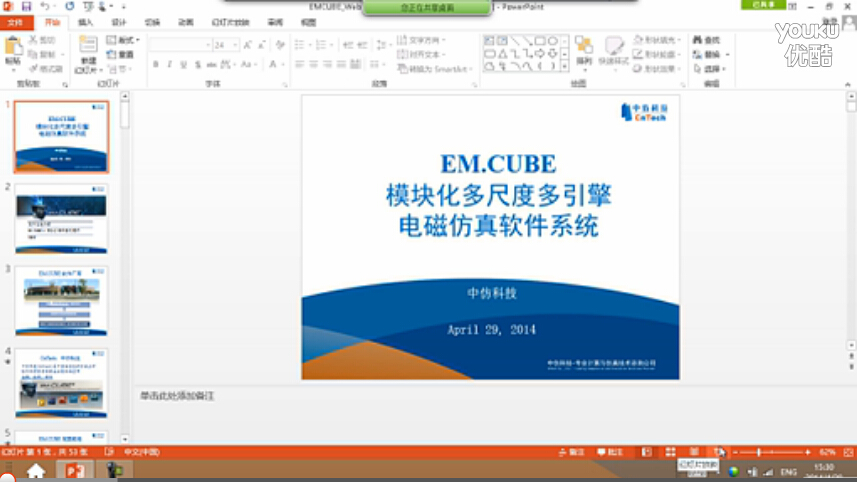
Task: Click the Reading view icon in status bar
Action: pos(694,452)
